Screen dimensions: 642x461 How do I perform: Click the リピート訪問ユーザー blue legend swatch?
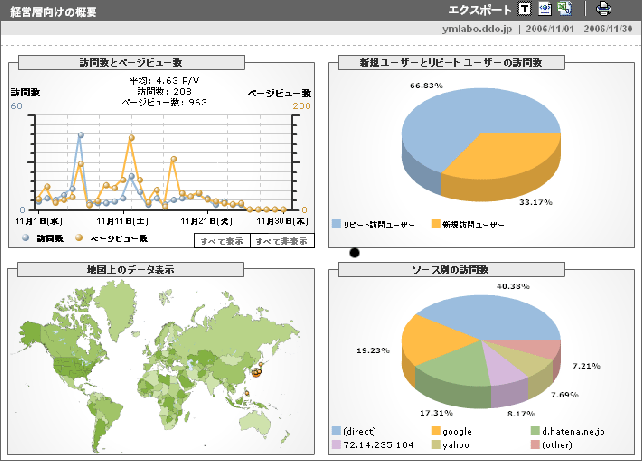(x=336, y=224)
